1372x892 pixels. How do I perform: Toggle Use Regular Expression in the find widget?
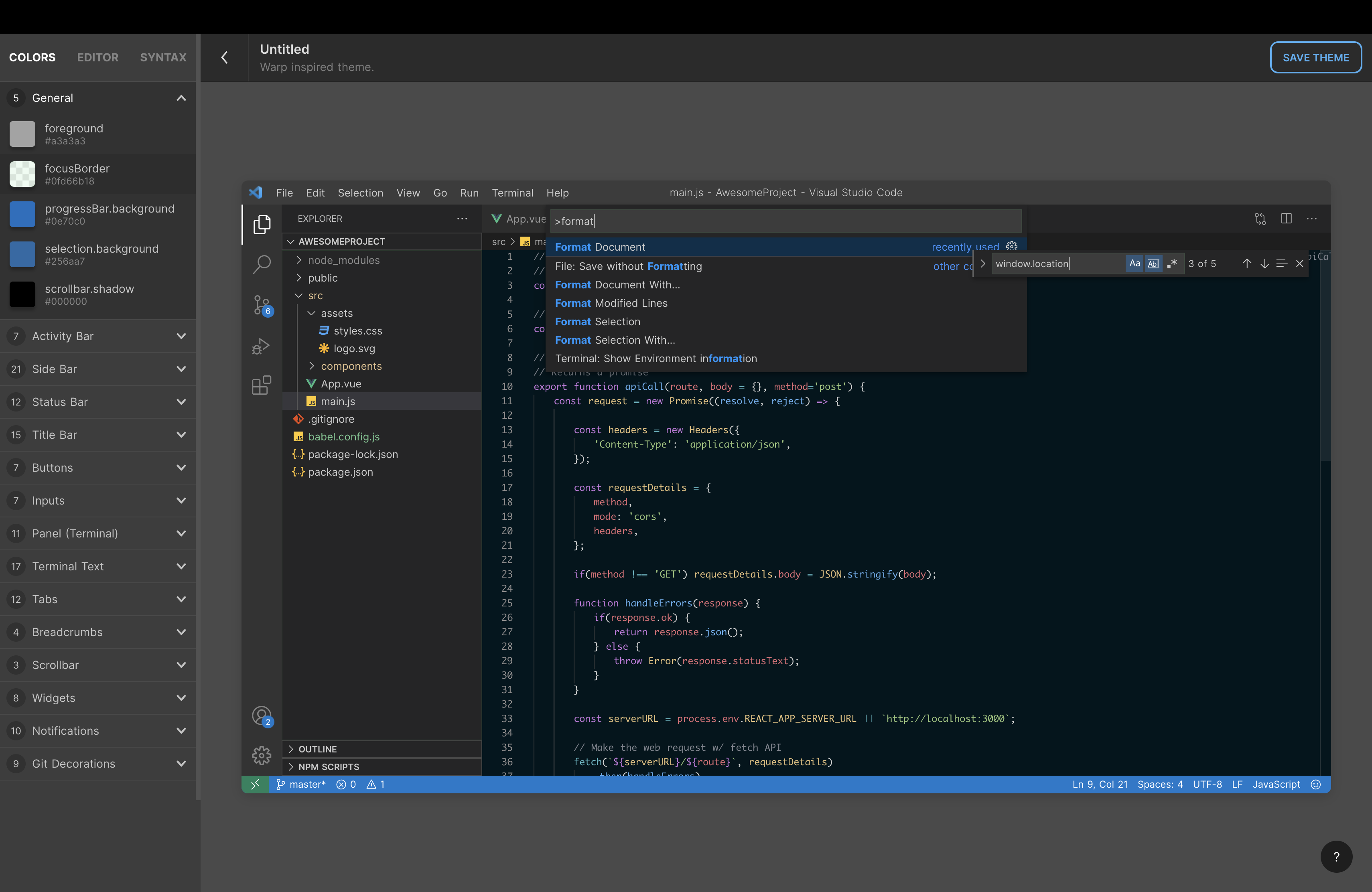point(1172,264)
